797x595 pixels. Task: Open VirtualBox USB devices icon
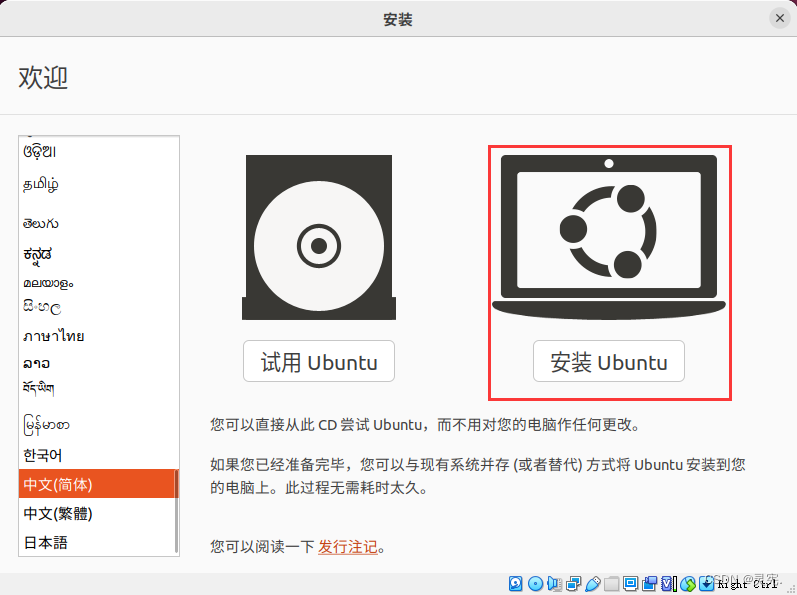tap(593, 584)
